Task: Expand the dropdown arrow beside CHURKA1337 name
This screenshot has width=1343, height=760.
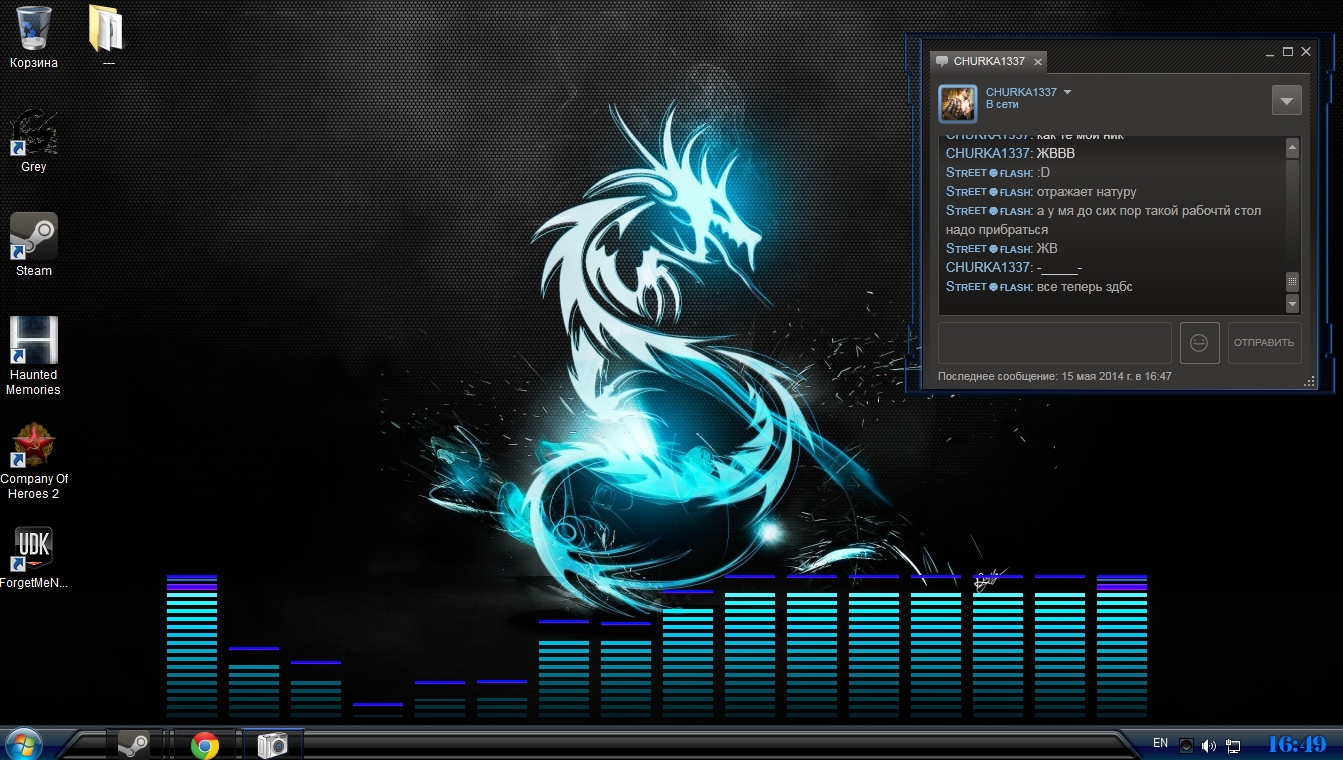Action: tap(1067, 92)
